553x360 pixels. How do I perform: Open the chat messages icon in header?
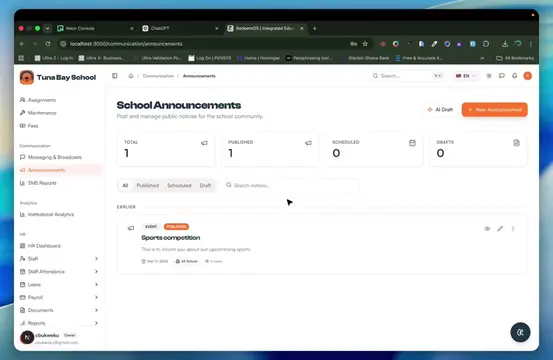pyautogui.click(x=502, y=76)
